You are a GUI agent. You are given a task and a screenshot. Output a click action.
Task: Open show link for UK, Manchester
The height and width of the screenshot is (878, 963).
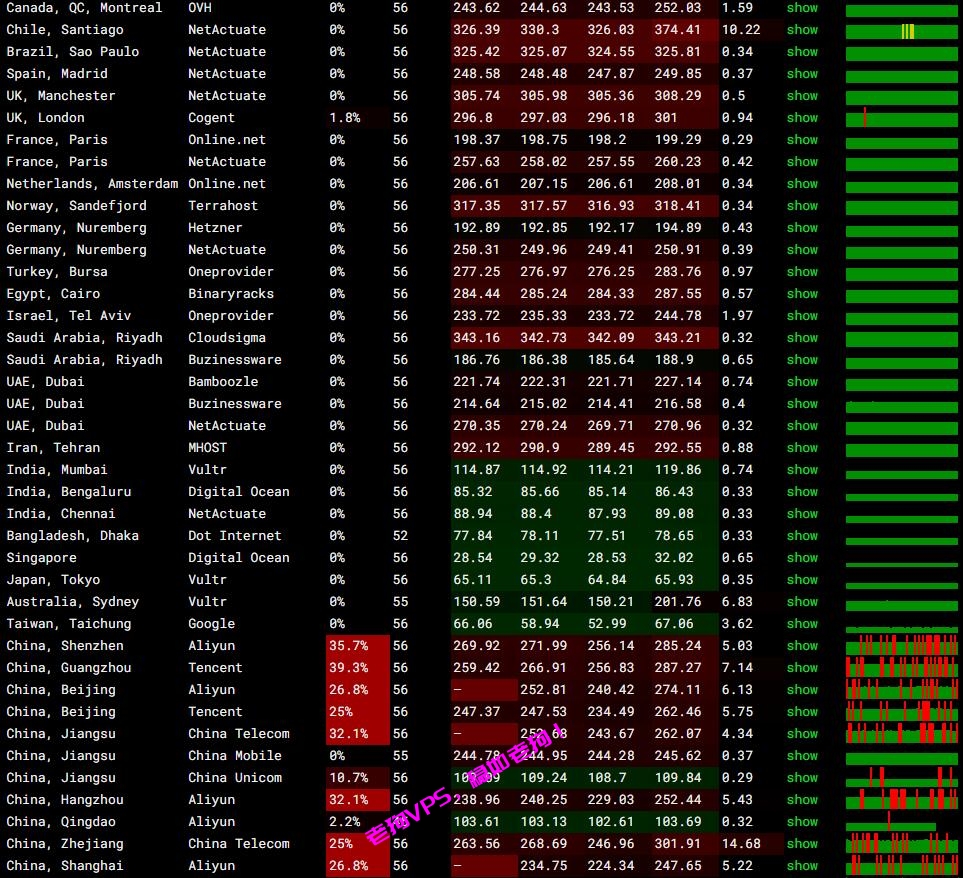click(802, 96)
